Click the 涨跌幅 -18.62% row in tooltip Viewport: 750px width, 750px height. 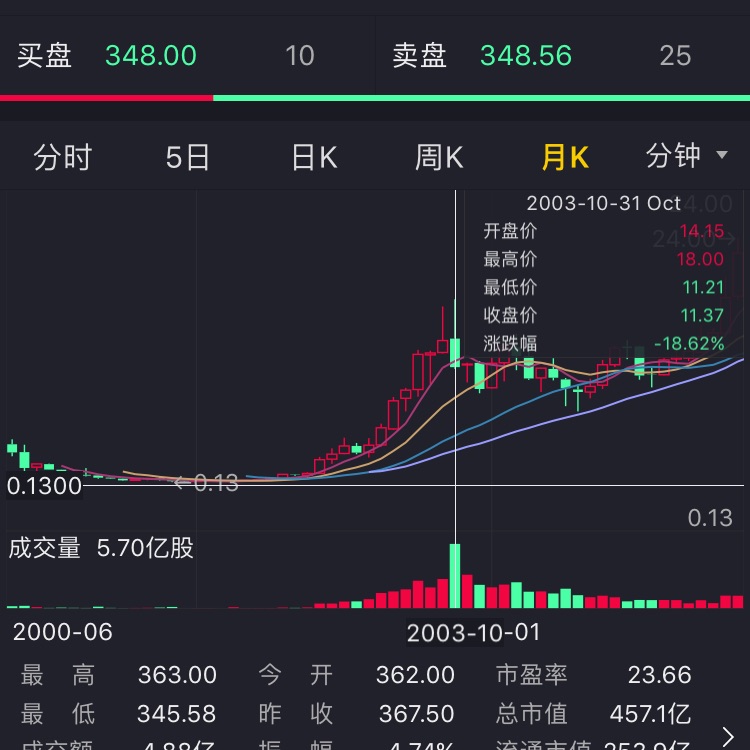coord(603,343)
